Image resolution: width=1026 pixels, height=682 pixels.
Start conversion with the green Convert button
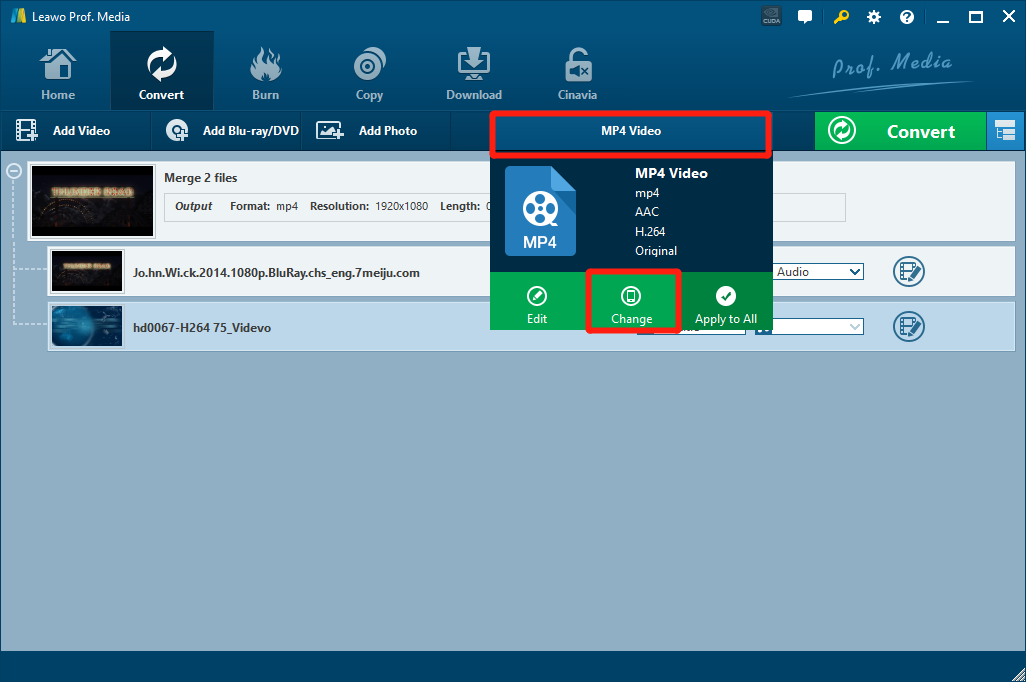pyautogui.click(x=899, y=132)
